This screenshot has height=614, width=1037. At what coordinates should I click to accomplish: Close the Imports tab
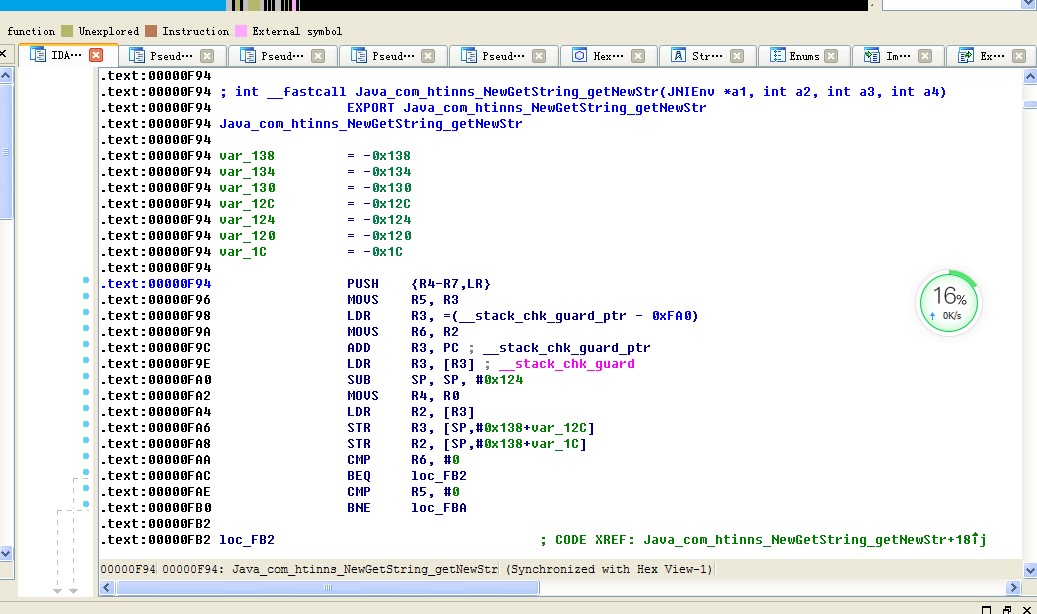(x=925, y=56)
